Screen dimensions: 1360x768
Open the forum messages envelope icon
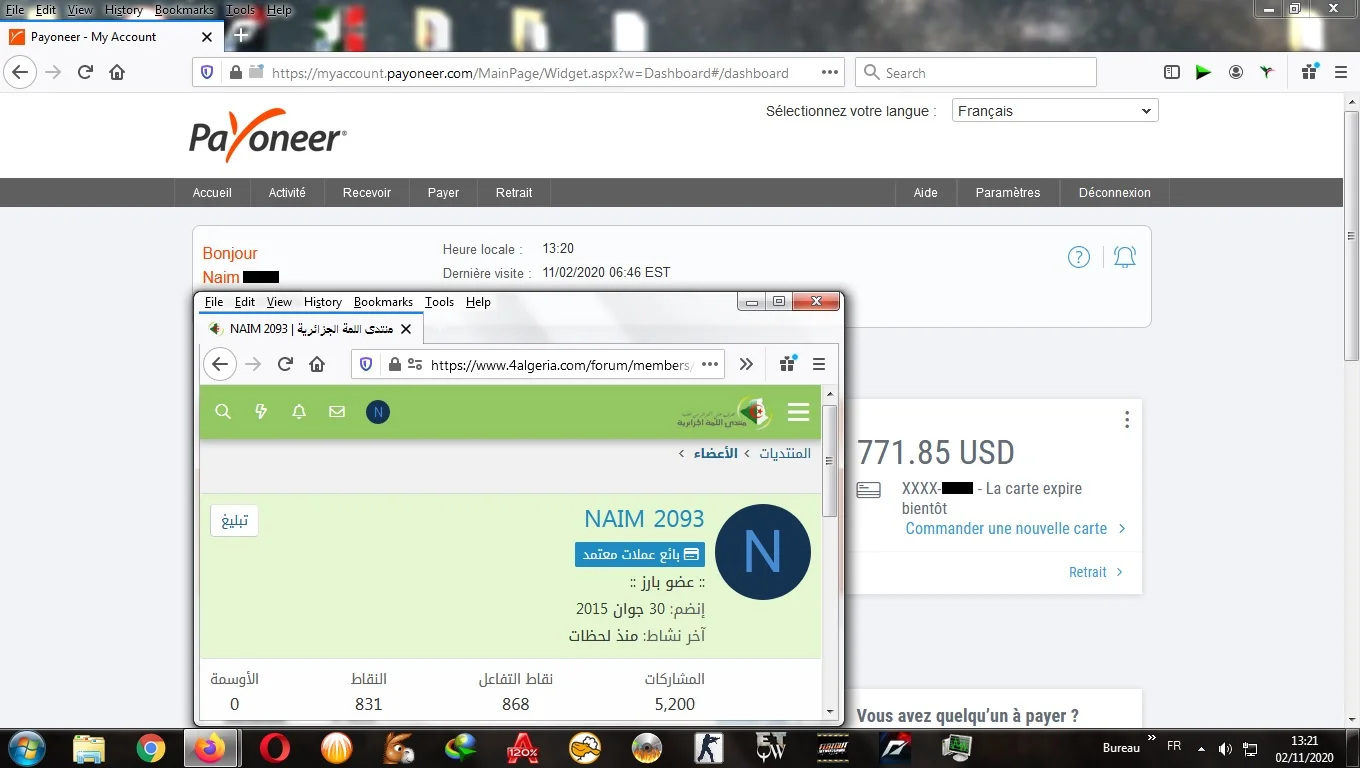(x=337, y=412)
